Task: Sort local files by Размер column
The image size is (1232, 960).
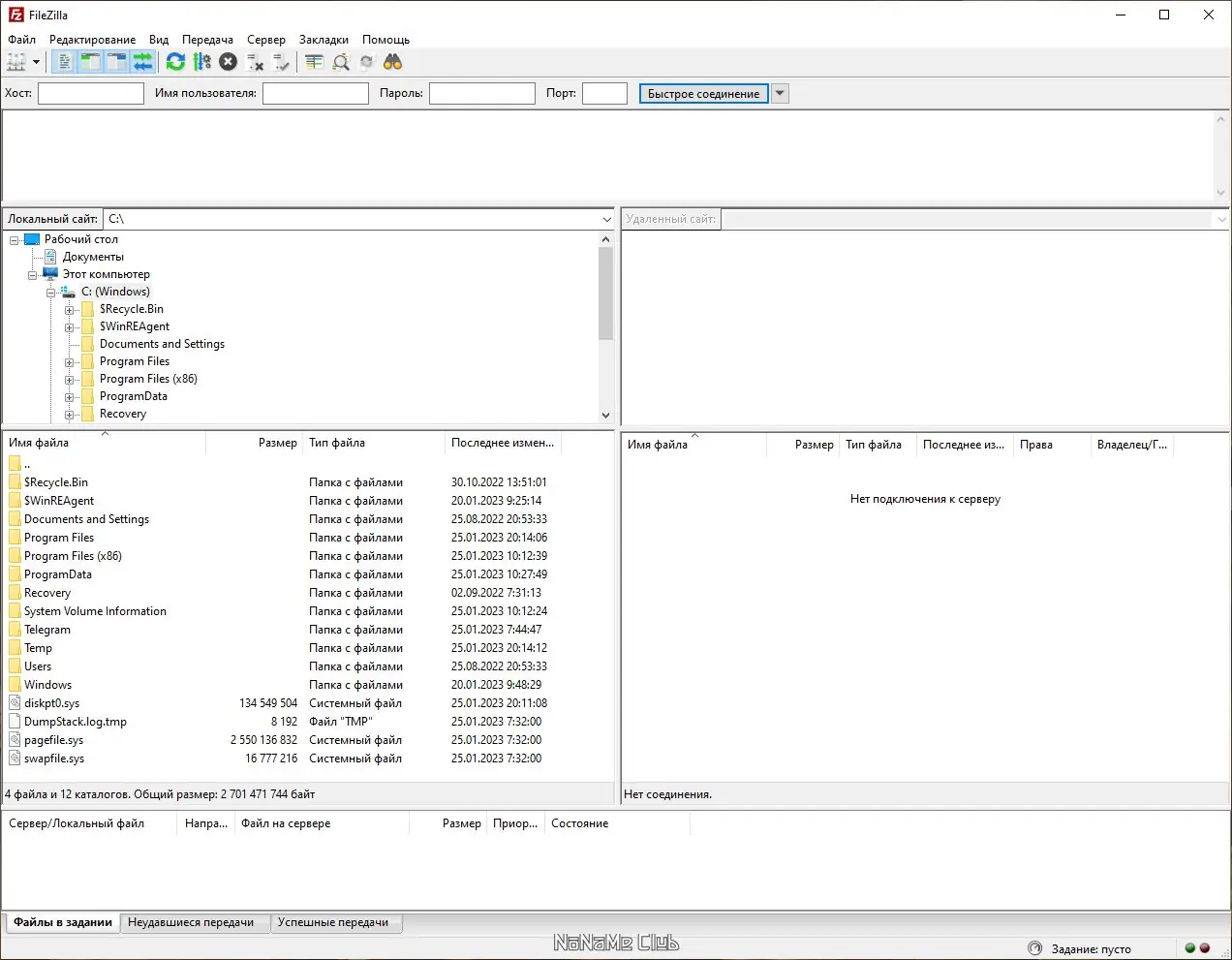Action: click(255, 443)
